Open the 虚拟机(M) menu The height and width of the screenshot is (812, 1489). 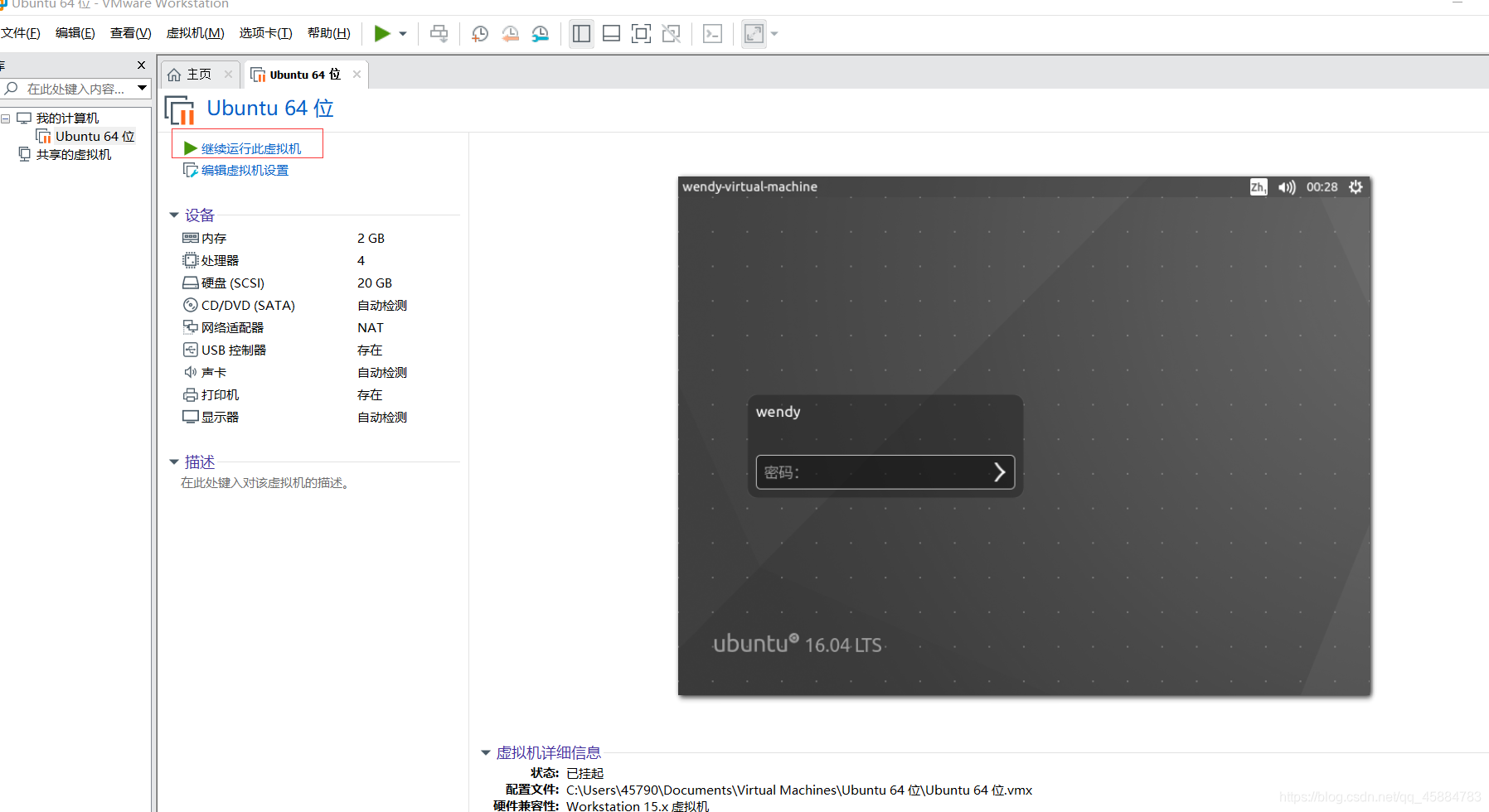click(x=196, y=33)
